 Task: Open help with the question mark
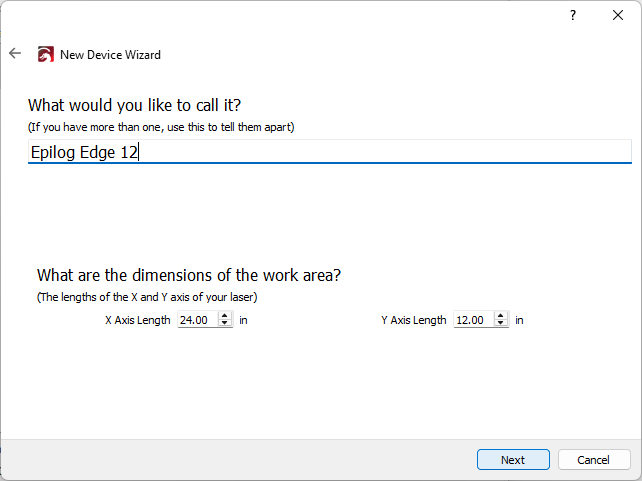pos(573,15)
